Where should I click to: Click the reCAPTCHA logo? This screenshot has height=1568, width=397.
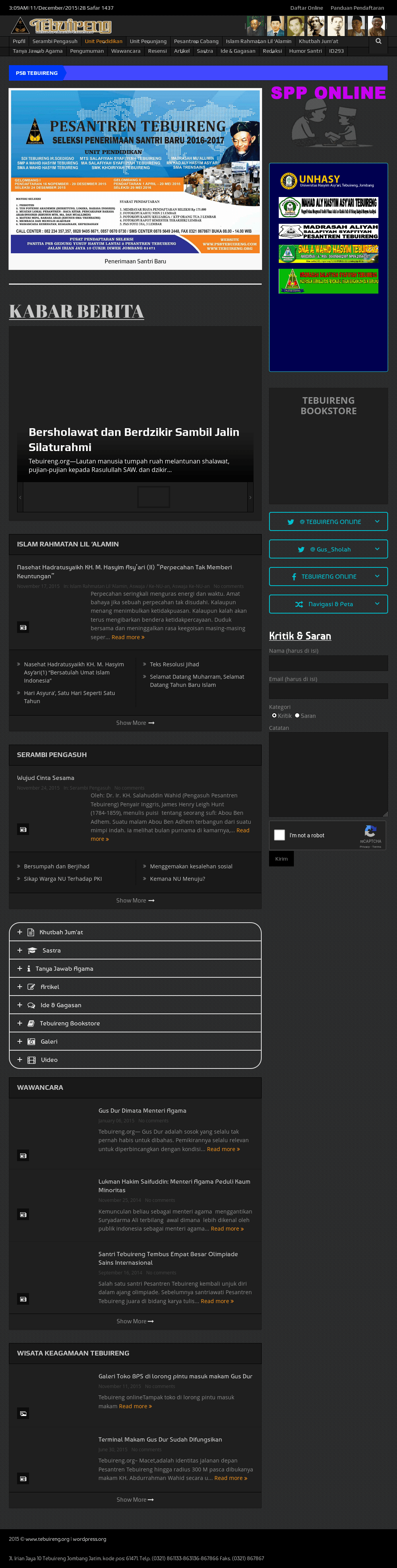coord(370,832)
